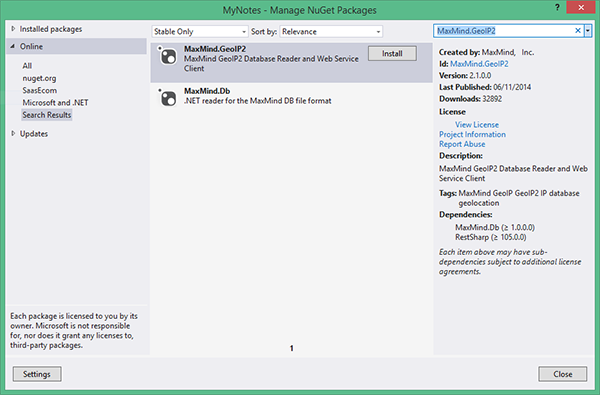Expand the Installed packages node
Viewport: 600px width, 395px height.
pyautogui.click(x=13, y=29)
